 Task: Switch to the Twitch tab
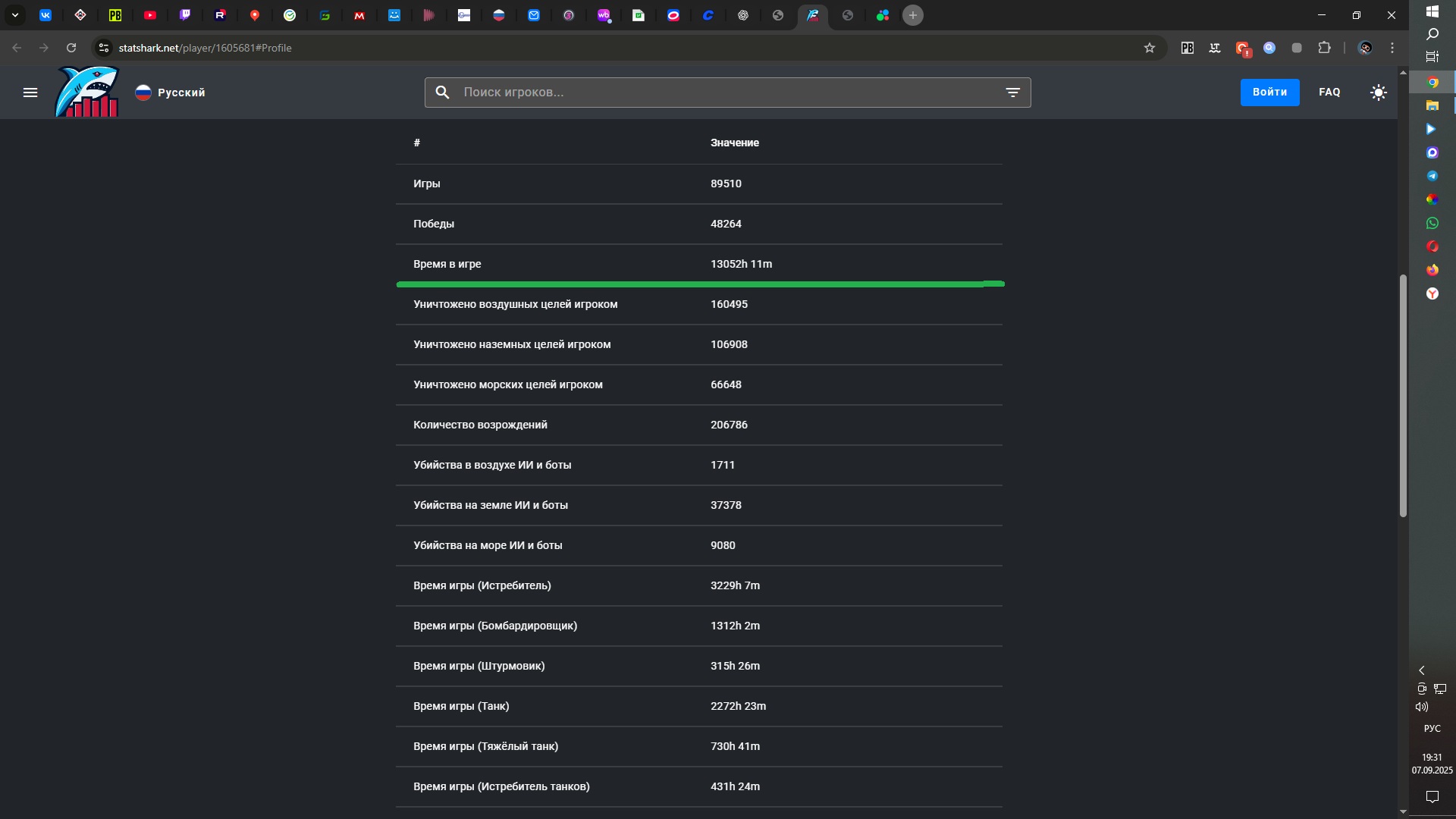pyautogui.click(x=185, y=15)
